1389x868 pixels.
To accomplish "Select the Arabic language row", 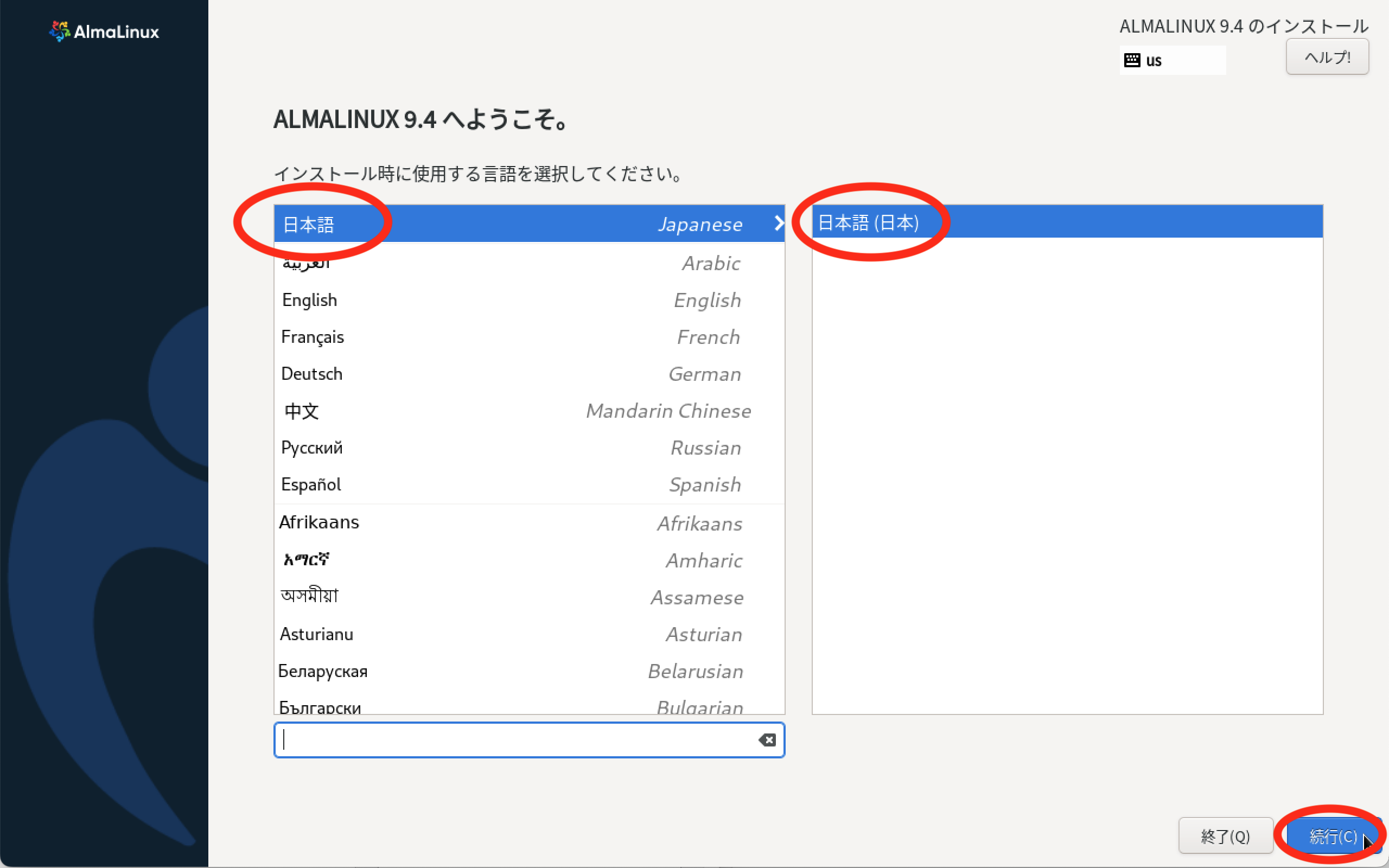I will tap(529, 263).
